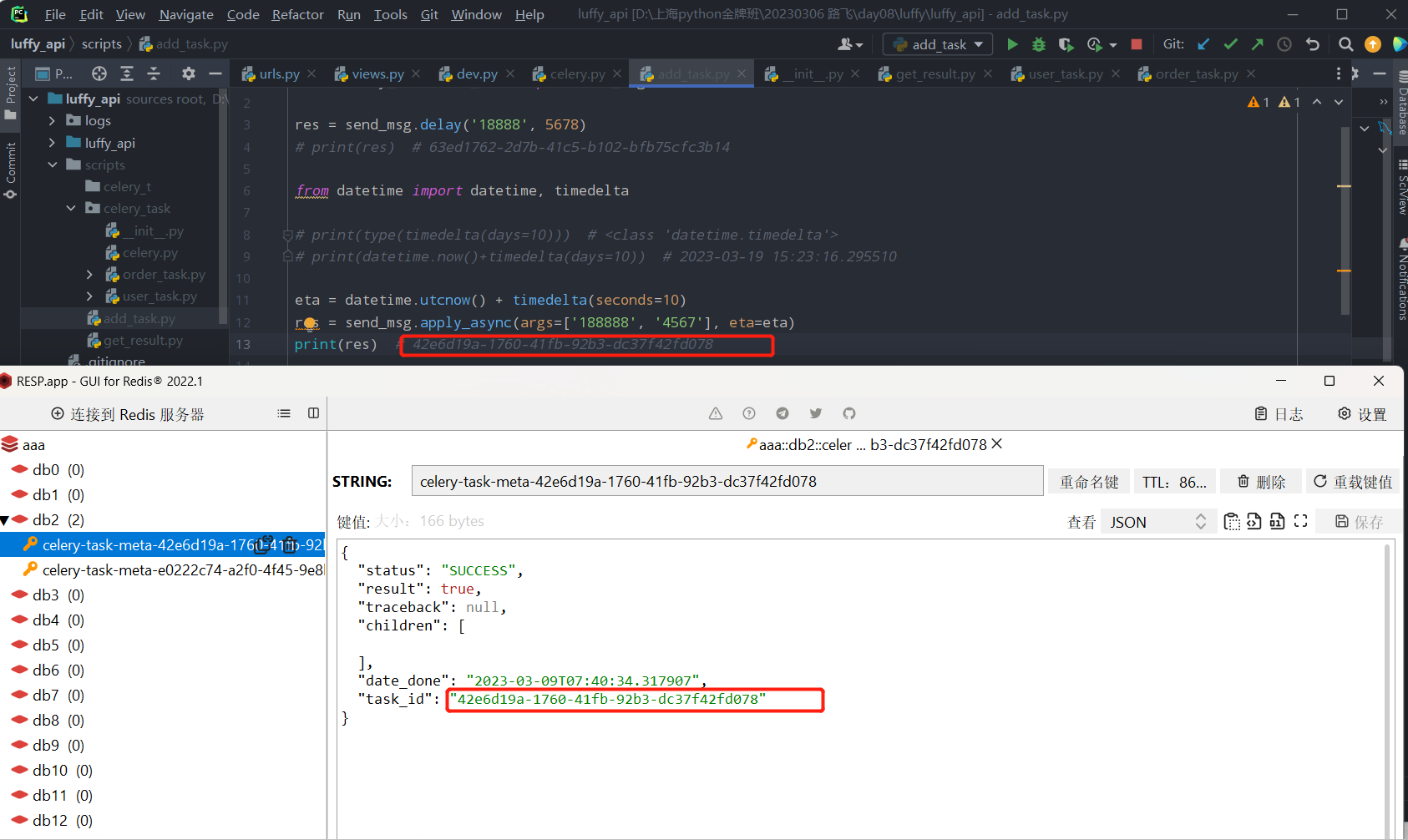This screenshot has height=840, width=1408.
Task: Click 连接到 Redis 服务器 button
Action: coord(127,414)
